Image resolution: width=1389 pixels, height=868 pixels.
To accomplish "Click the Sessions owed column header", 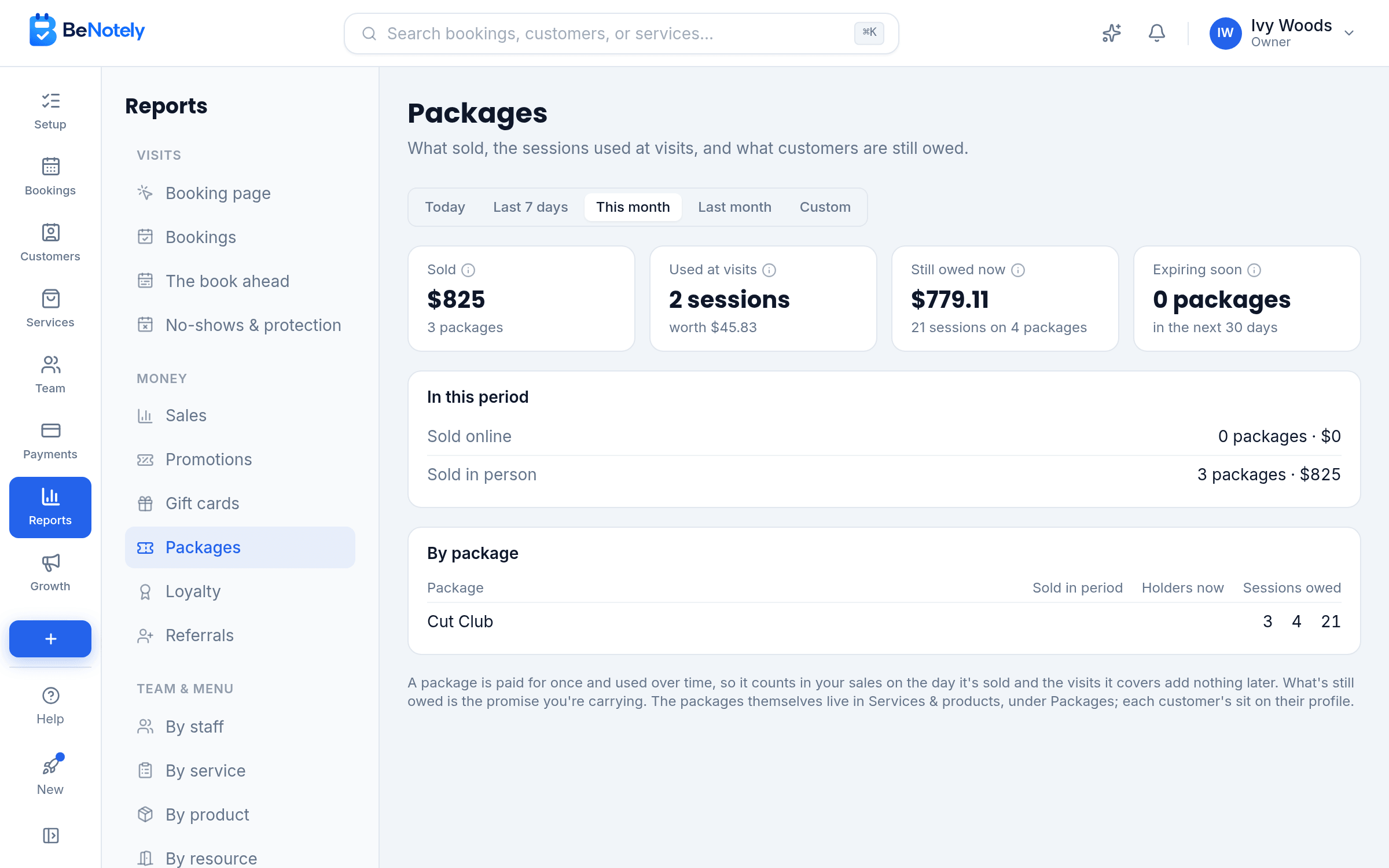I will tap(1292, 588).
